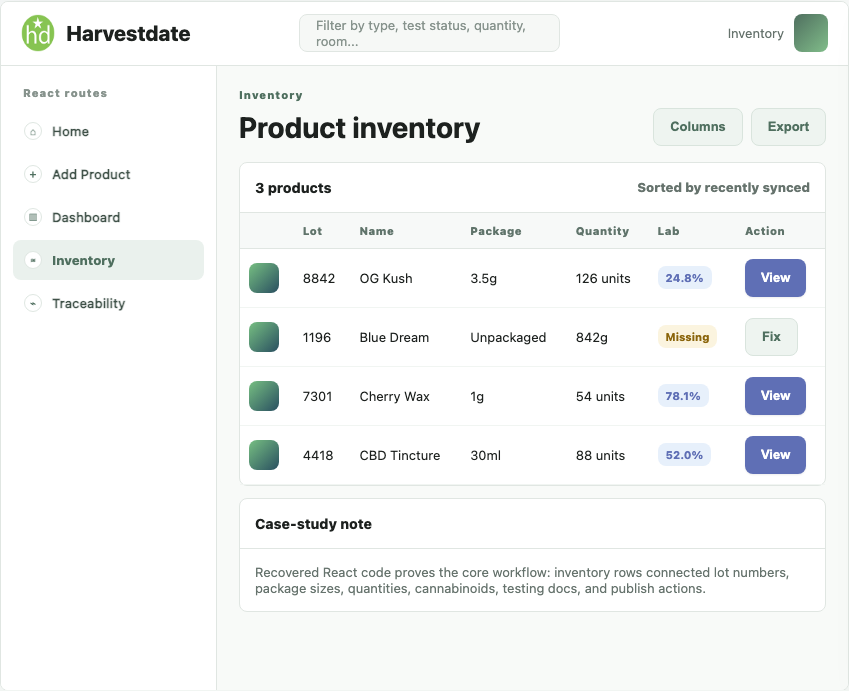Click the Unpackaged package cell

click(x=508, y=337)
